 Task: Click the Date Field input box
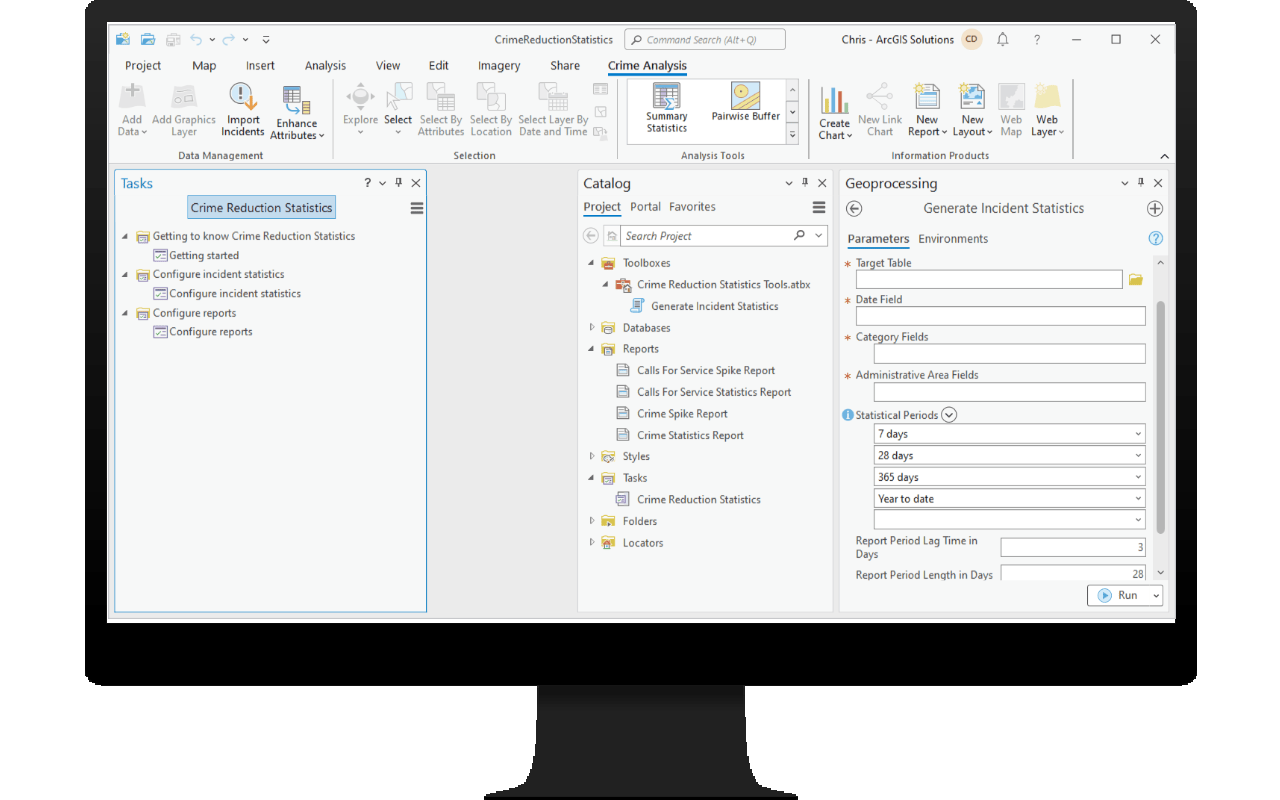point(1000,316)
